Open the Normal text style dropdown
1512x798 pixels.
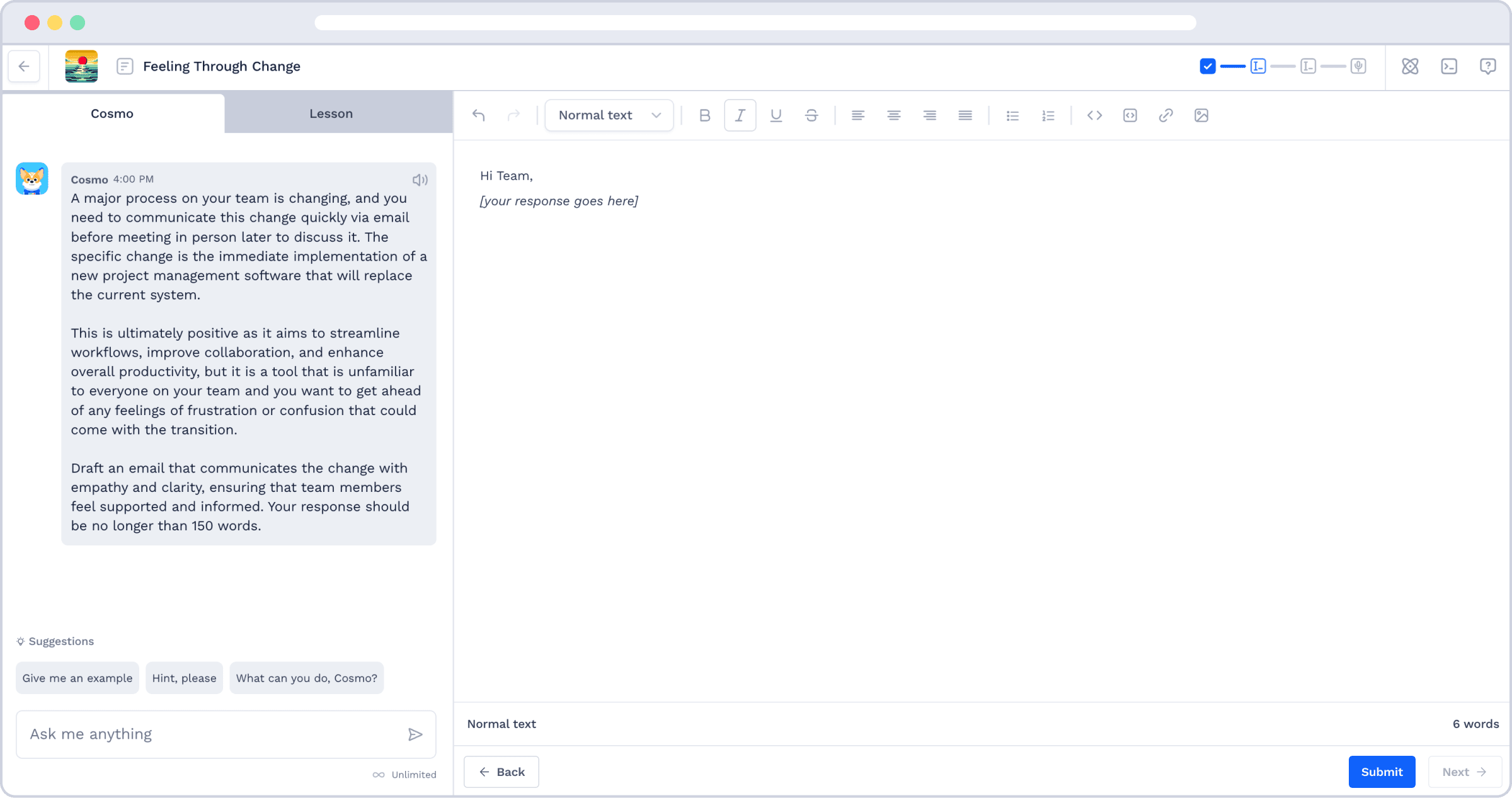609,115
